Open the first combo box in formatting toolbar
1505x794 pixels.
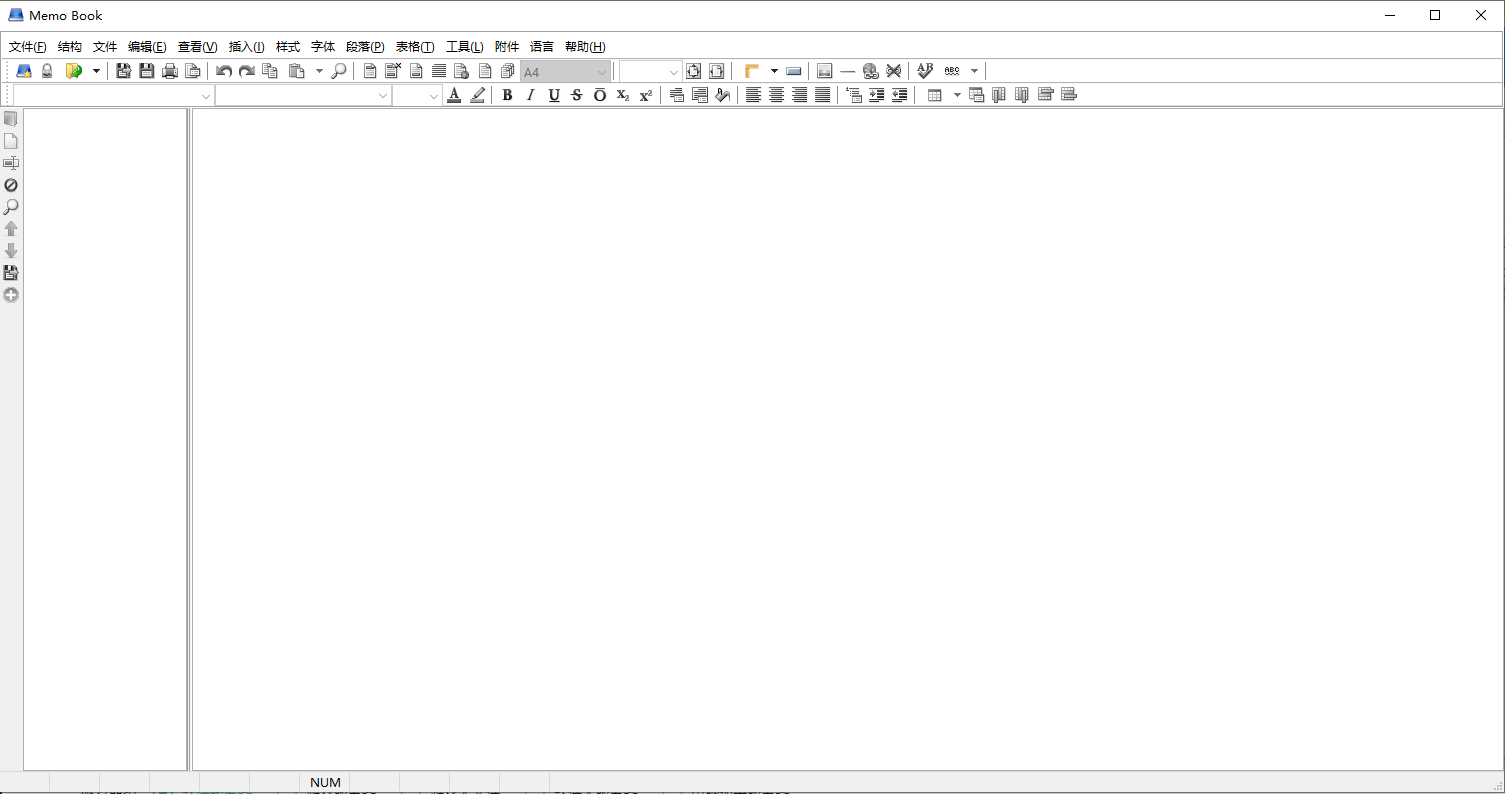click(113, 96)
